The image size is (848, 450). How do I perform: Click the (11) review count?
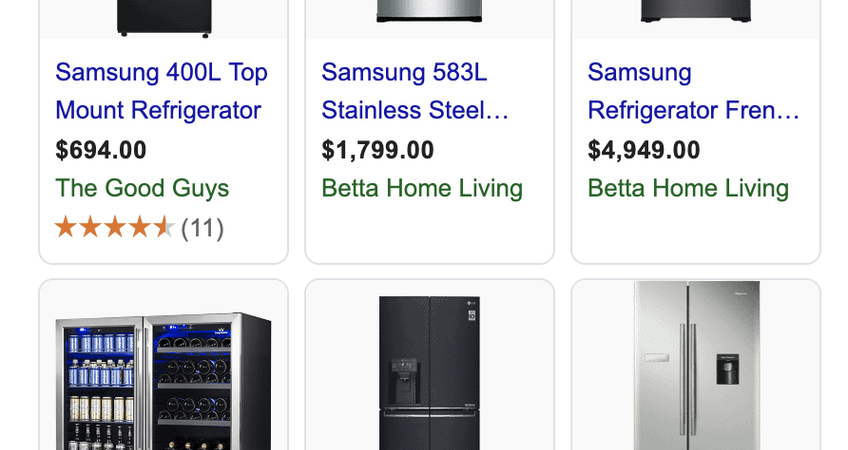click(202, 228)
